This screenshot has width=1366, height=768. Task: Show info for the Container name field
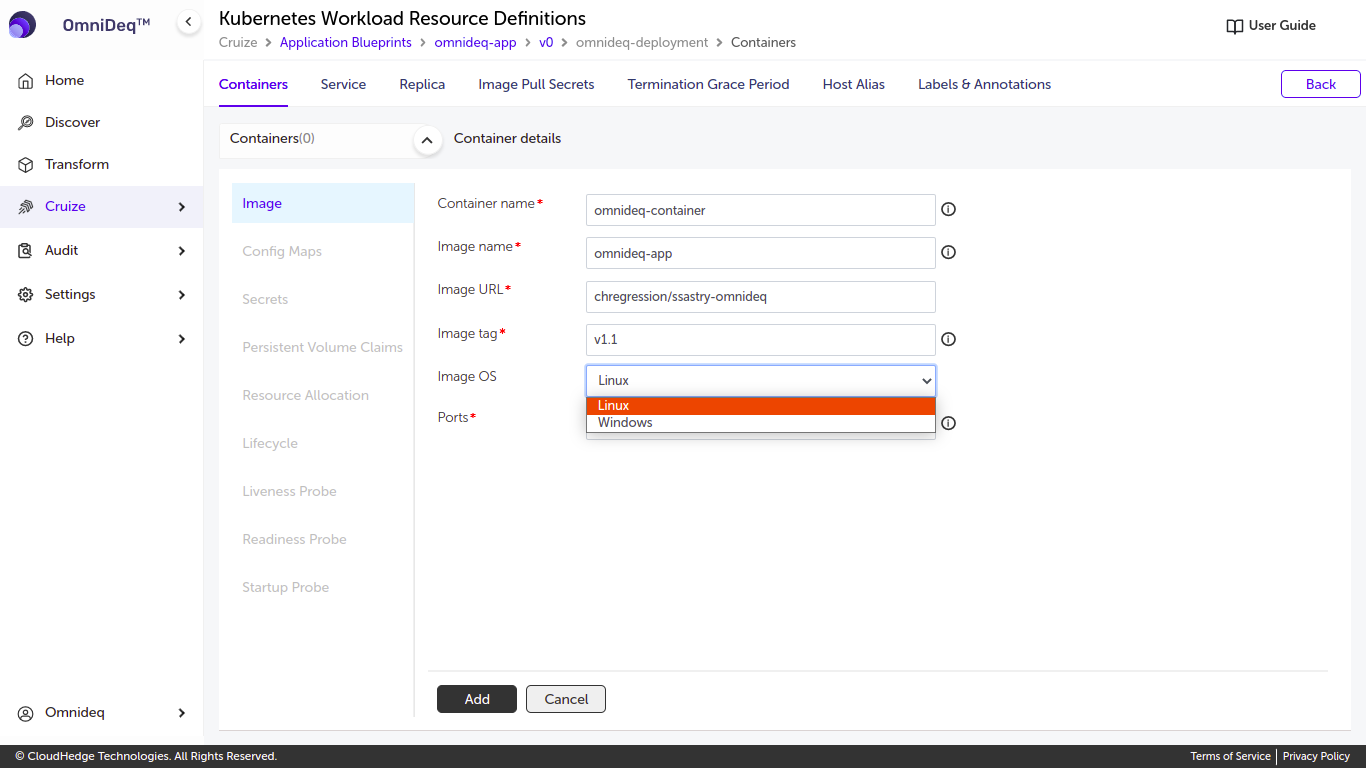click(x=949, y=210)
